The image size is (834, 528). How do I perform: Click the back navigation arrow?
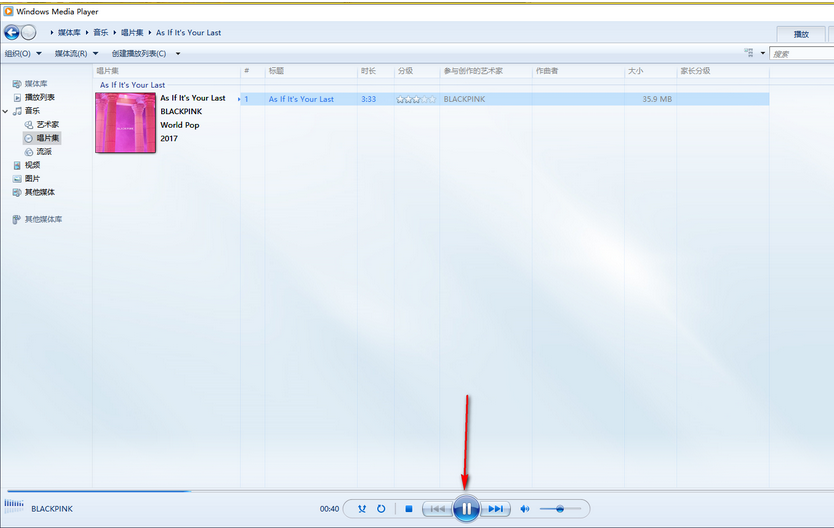(12, 32)
